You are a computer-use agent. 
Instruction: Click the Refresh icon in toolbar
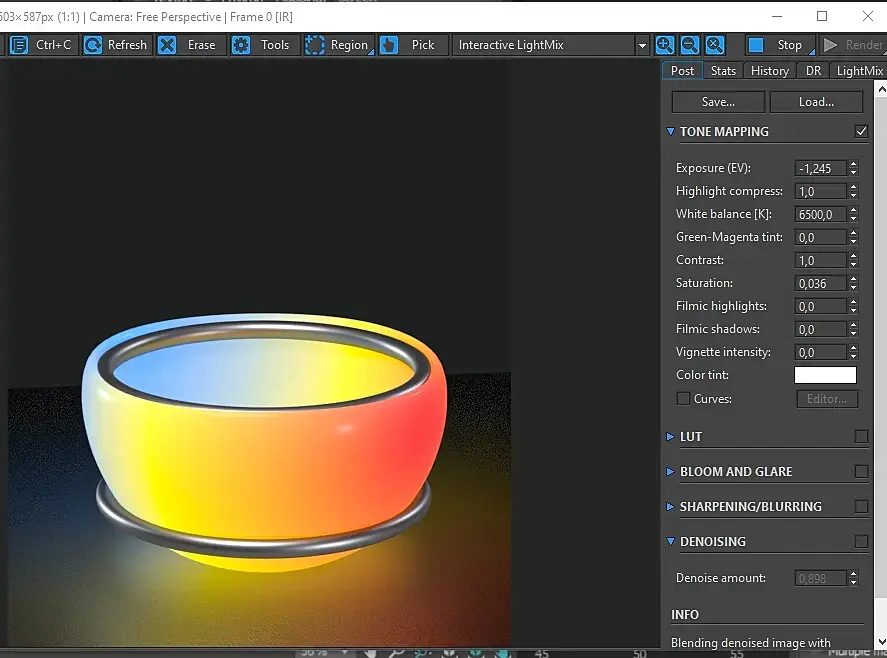[x=93, y=45]
